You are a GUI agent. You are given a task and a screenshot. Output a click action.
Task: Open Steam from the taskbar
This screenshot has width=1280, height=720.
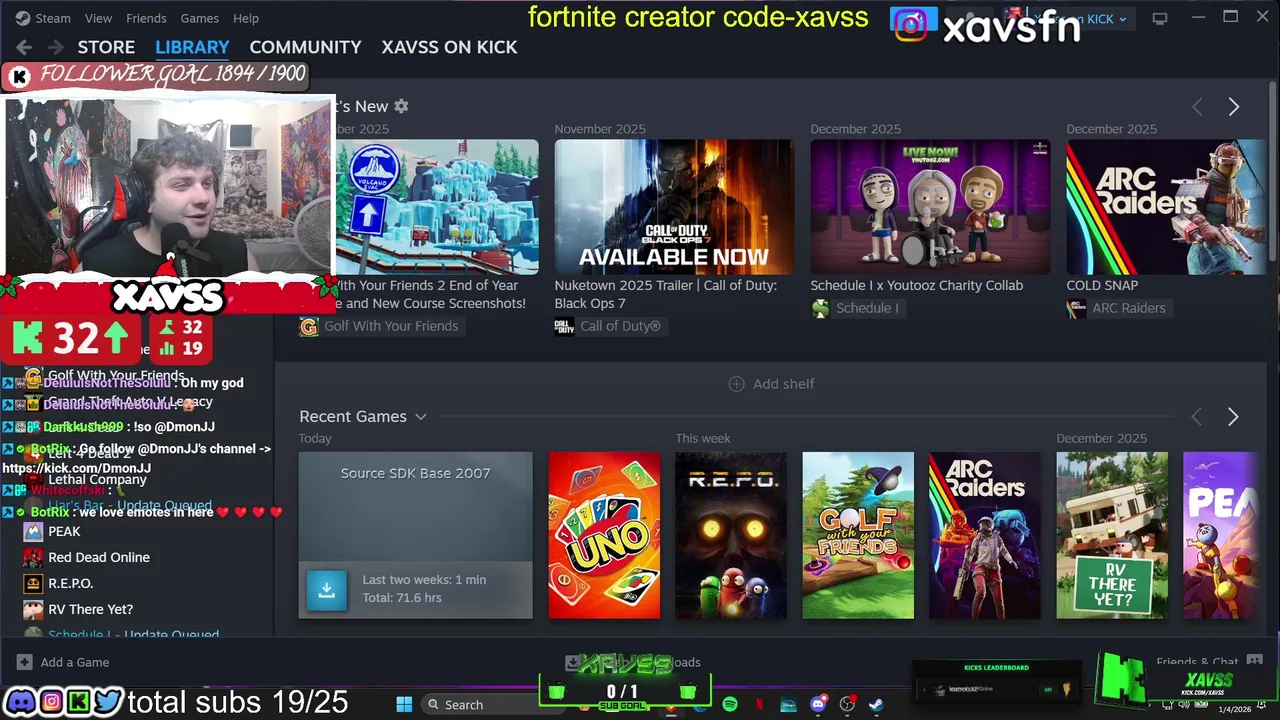[x=876, y=705]
